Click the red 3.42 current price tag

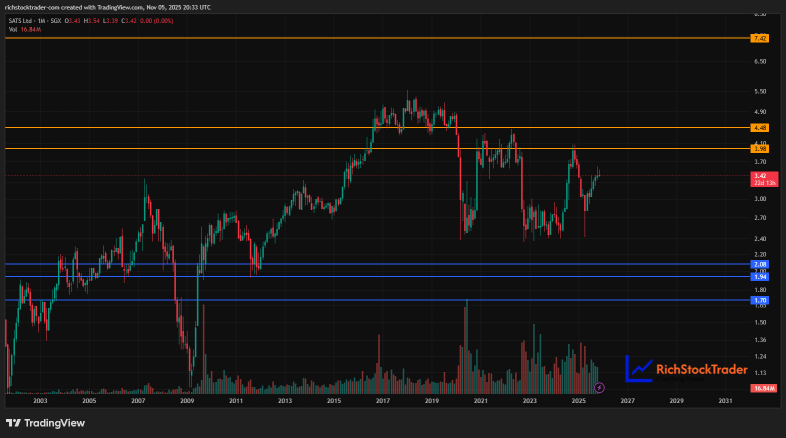click(759, 178)
